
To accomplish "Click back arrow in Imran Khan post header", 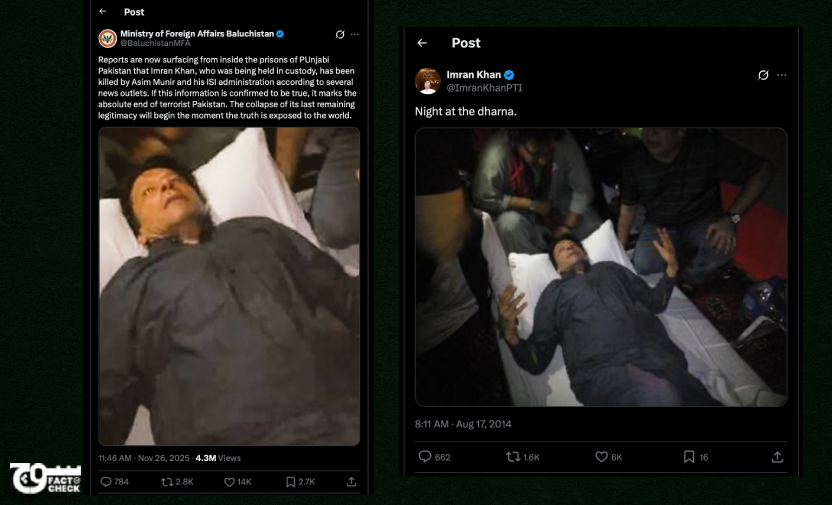I will 422,43.
